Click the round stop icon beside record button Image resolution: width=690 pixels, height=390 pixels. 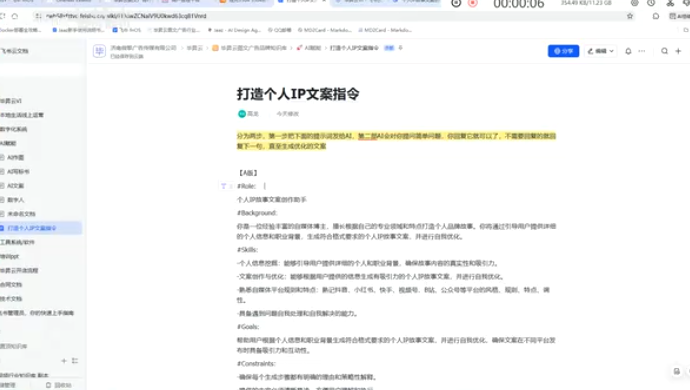[456, 4]
